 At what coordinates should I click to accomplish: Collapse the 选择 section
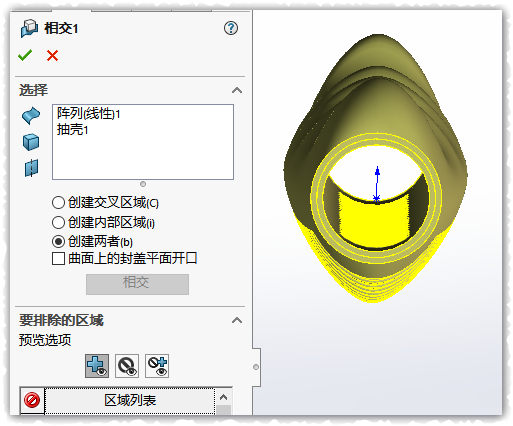pyautogui.click(x=237, y=90)
